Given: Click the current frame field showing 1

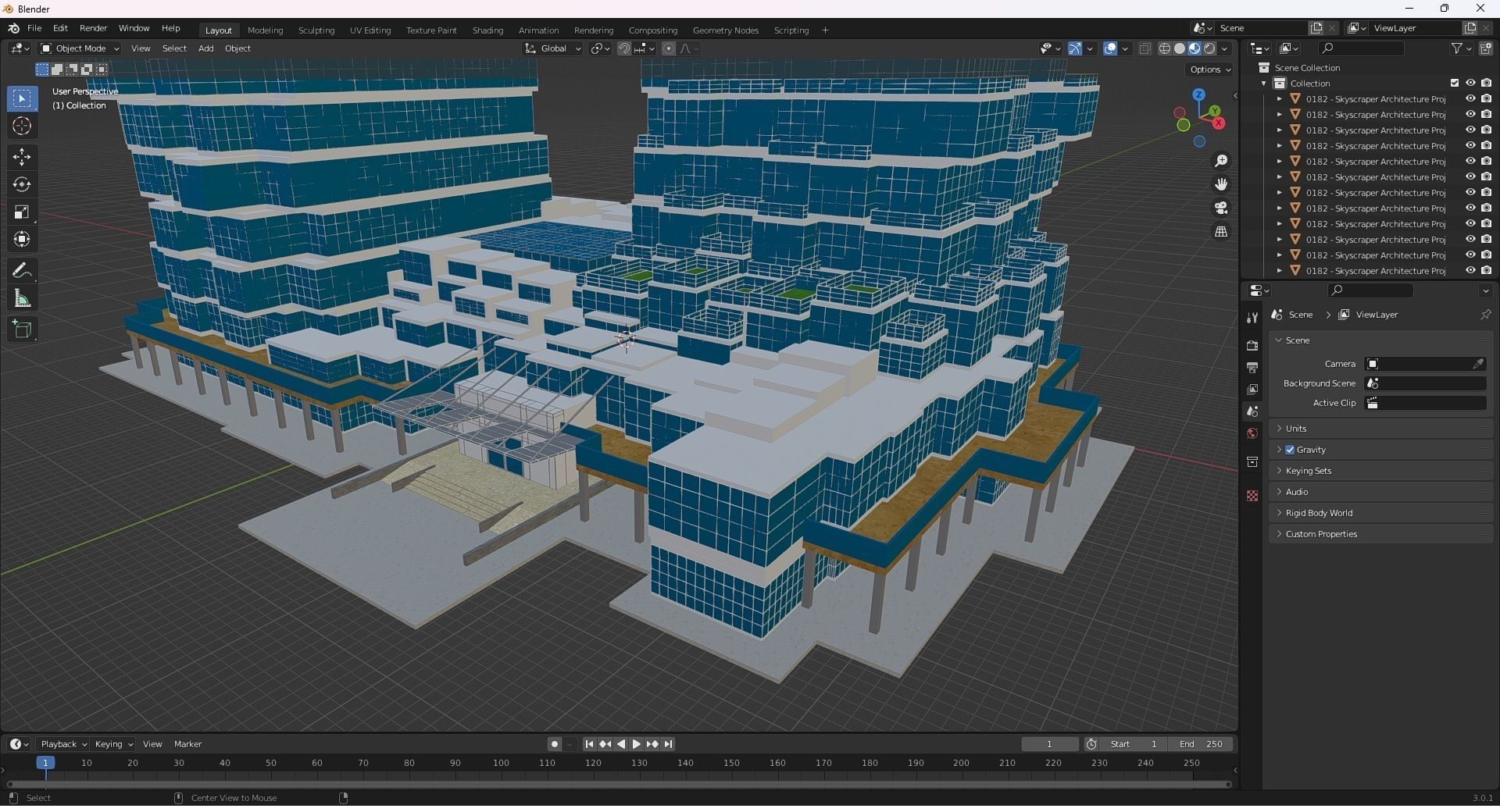Looking at the screenshot, I should click(1050, 744).
